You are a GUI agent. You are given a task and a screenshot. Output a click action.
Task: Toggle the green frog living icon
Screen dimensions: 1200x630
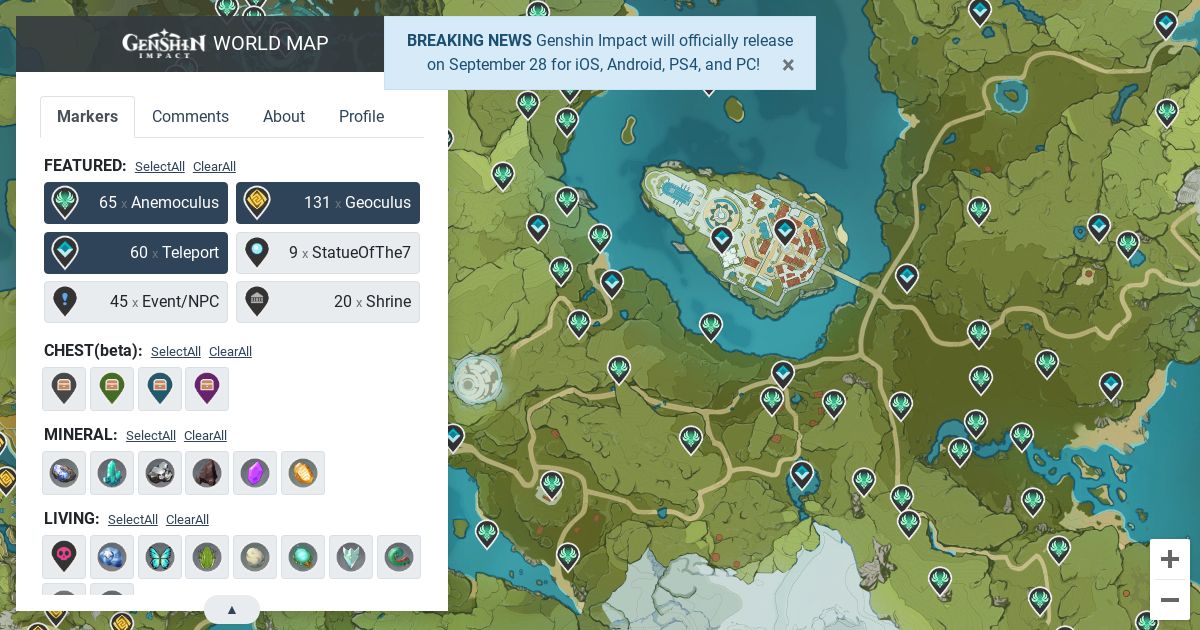tap(207, 557)
